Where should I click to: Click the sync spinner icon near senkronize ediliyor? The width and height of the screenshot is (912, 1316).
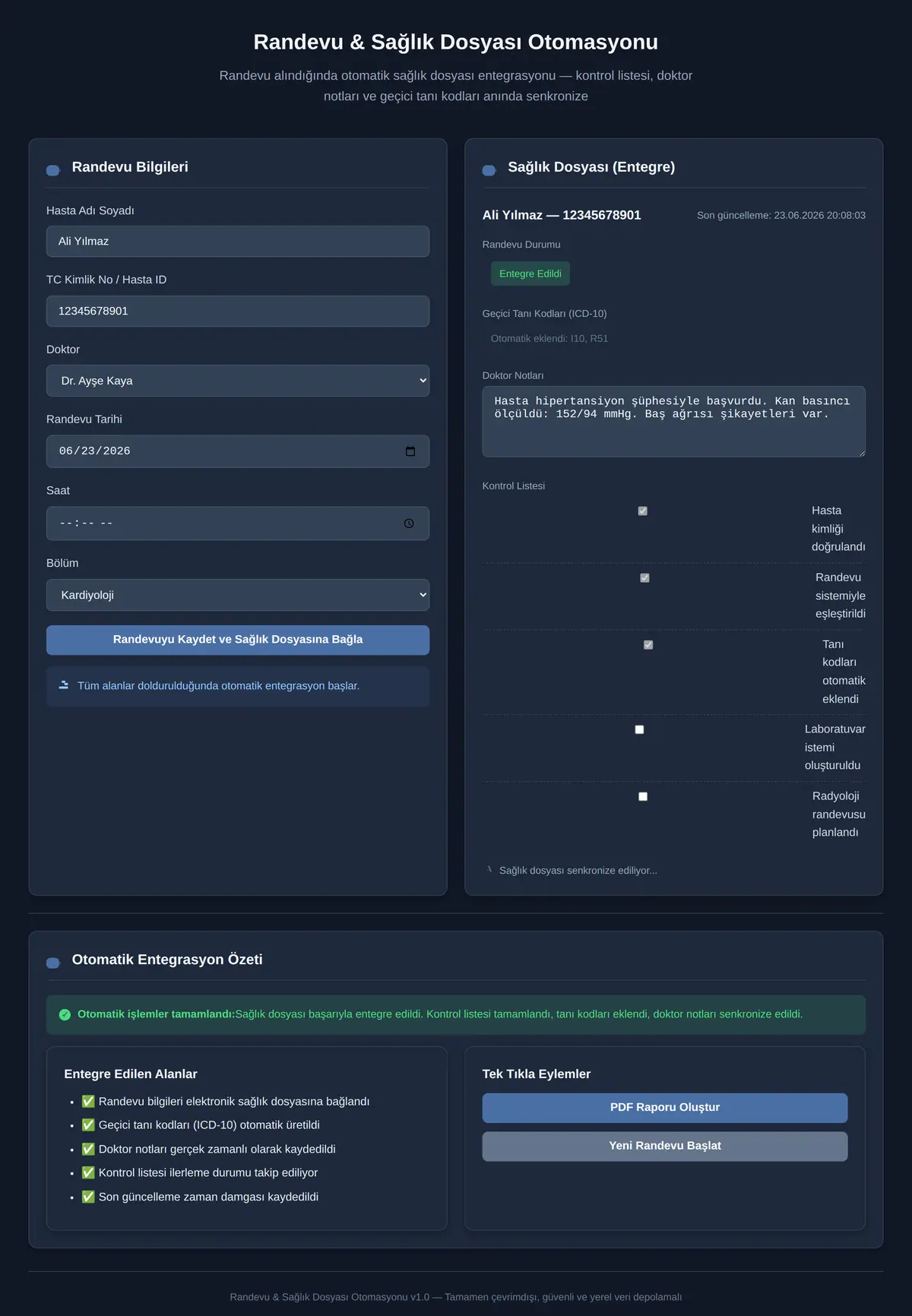[x=489, y=870]
